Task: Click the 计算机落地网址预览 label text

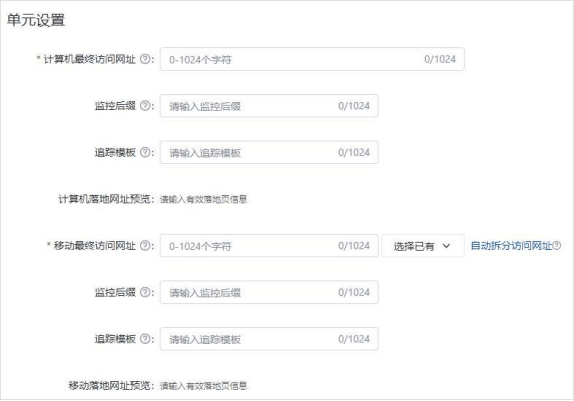Action: tap(104, 199)
